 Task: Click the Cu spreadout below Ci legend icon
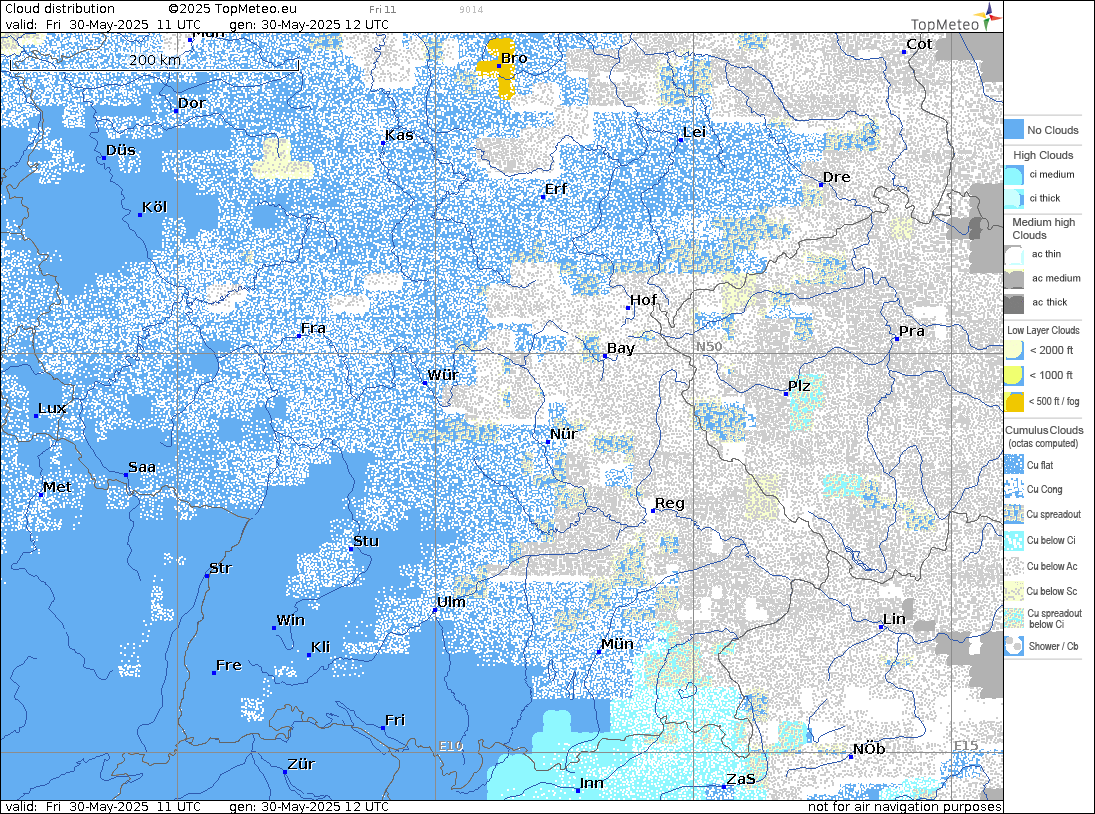point(1014,618)
